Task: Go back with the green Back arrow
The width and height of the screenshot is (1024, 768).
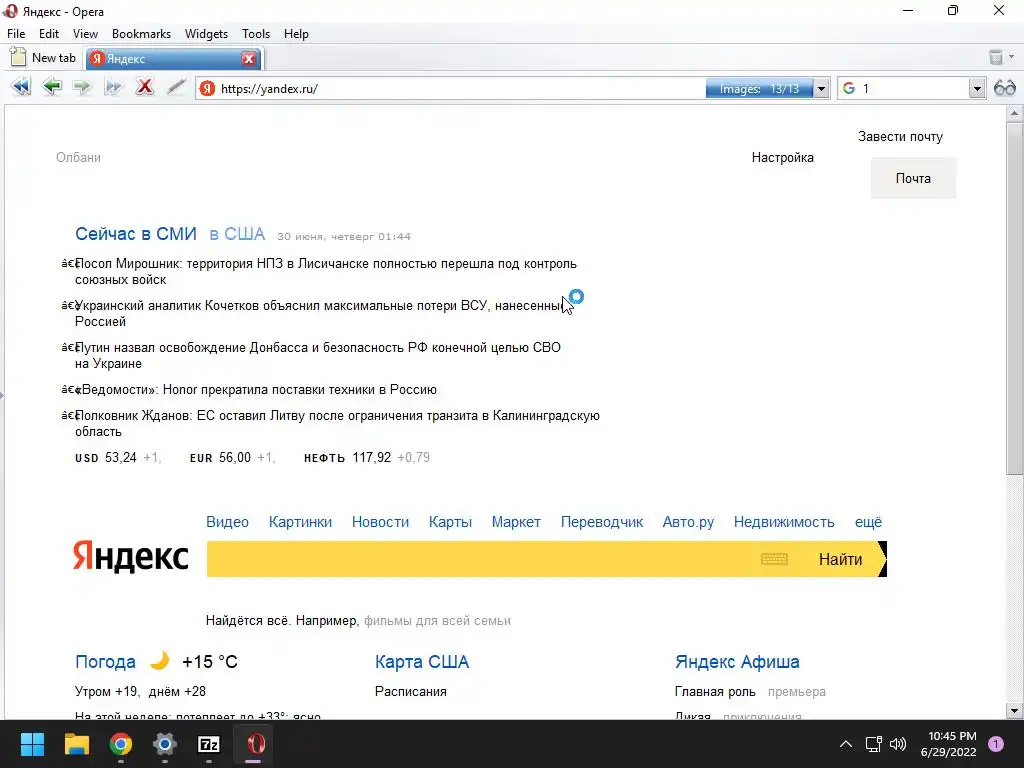Action: (52, 87)
